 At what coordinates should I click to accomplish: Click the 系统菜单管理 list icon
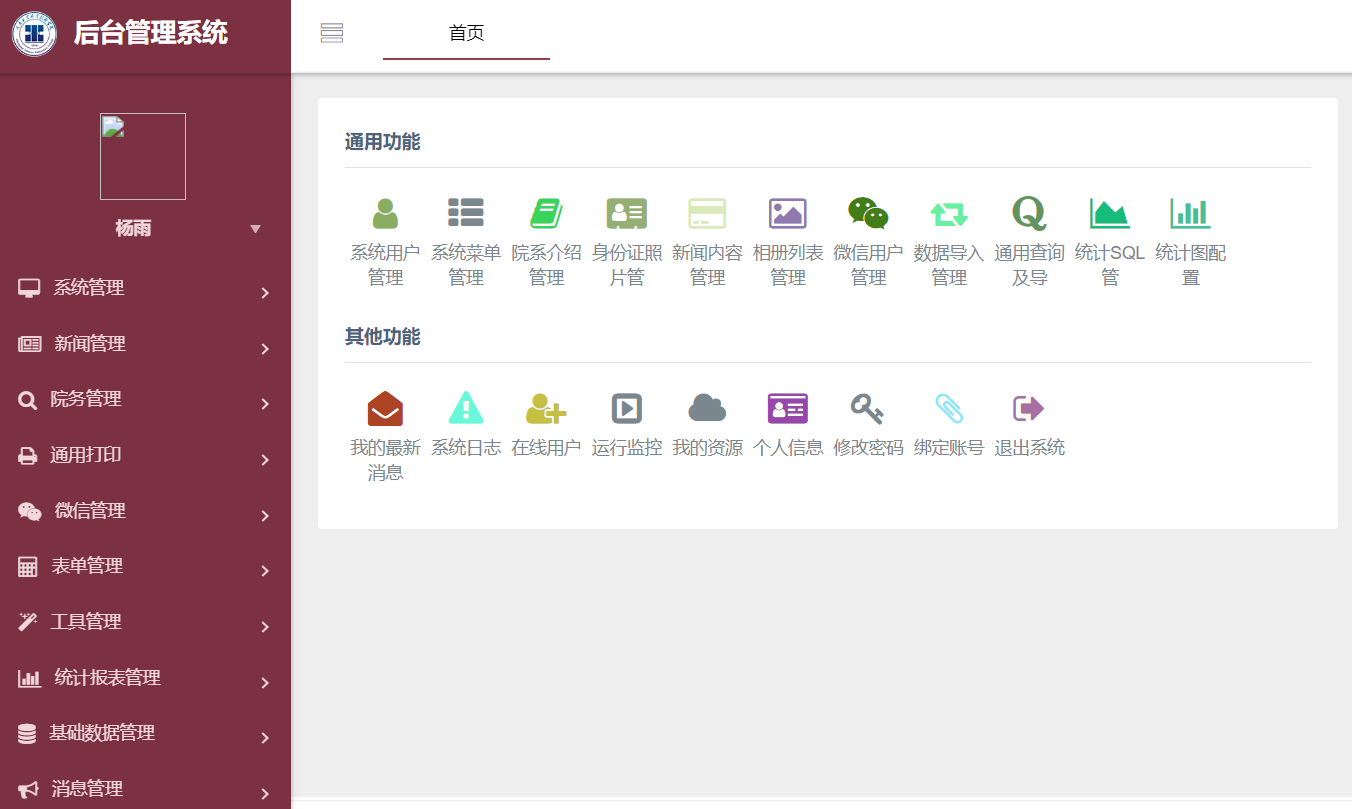click(x=466, y=213)
